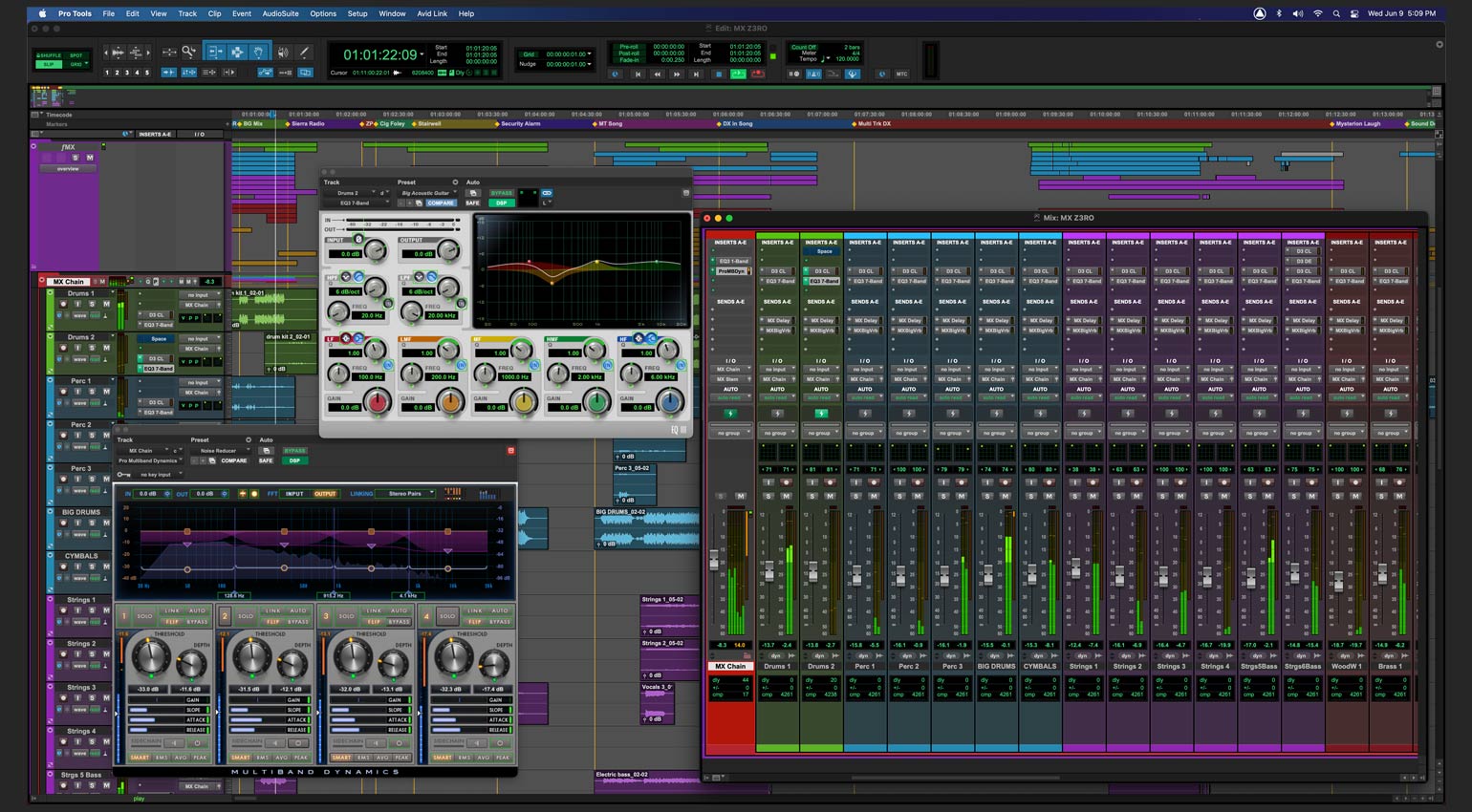Click the Return to Zero transport button
This screenshot has height=812, width=1472.
[x=638, y=75]
